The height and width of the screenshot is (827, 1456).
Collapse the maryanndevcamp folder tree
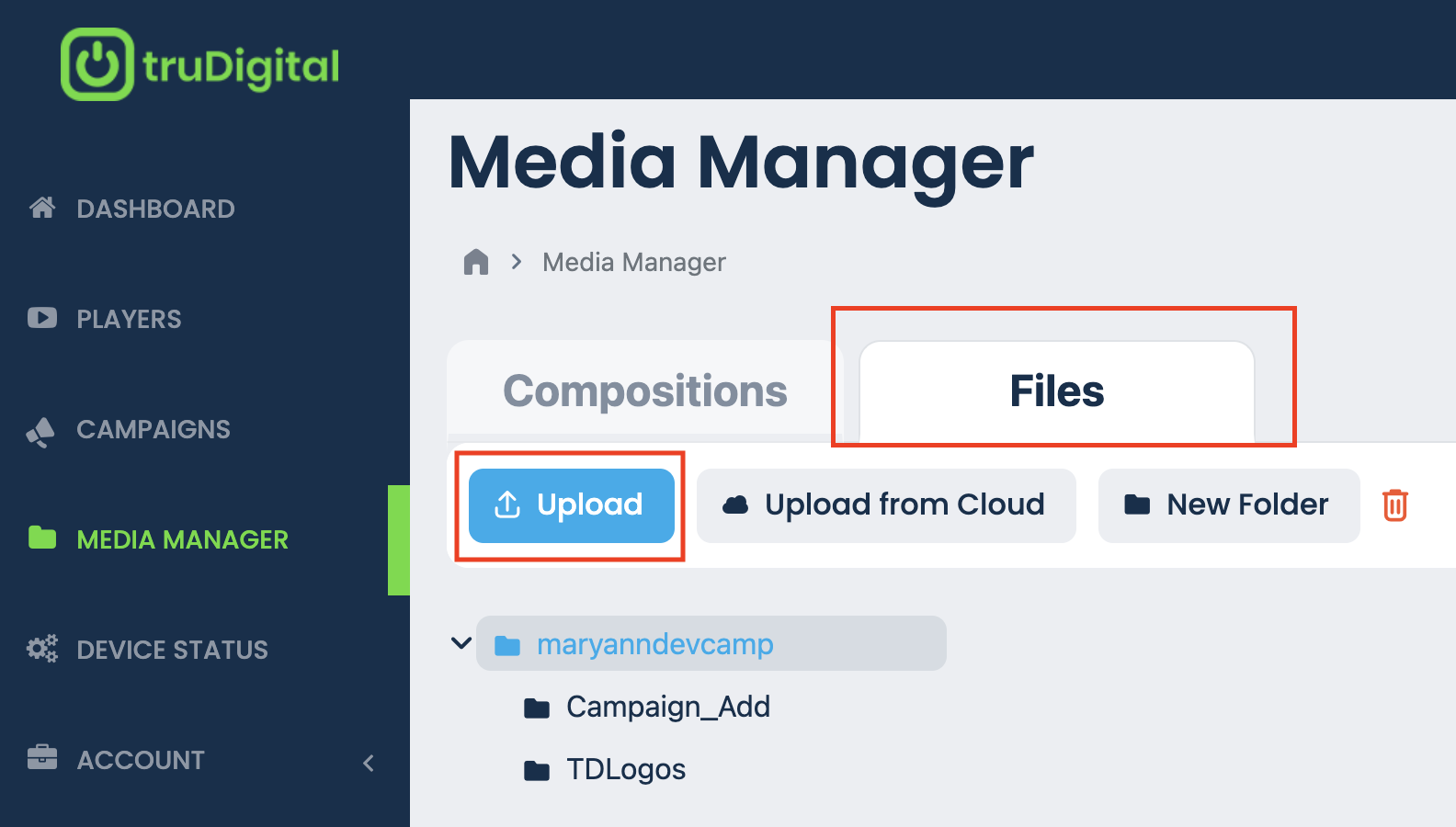pyautogui.click(x=461, y=643)
